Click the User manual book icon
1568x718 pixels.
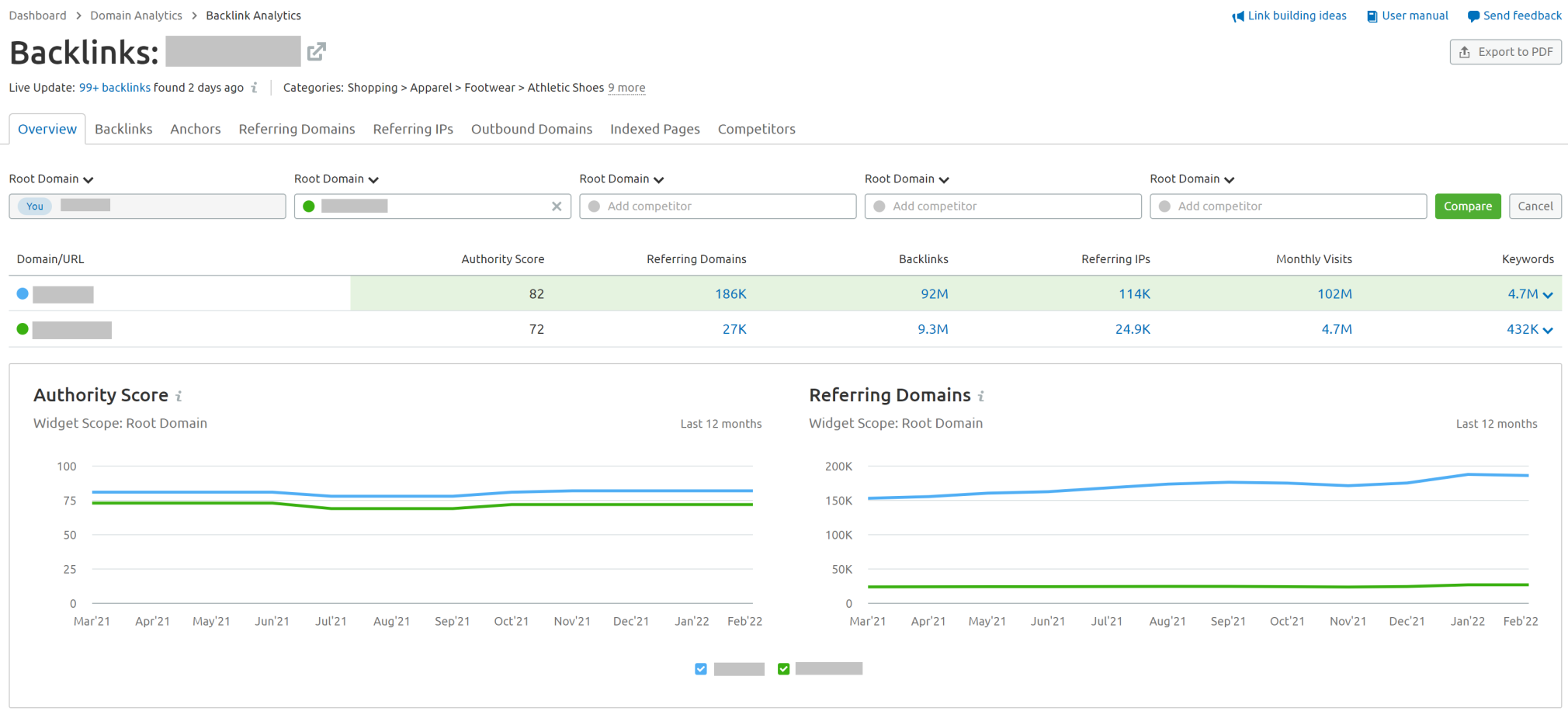tap(1372, 16)
